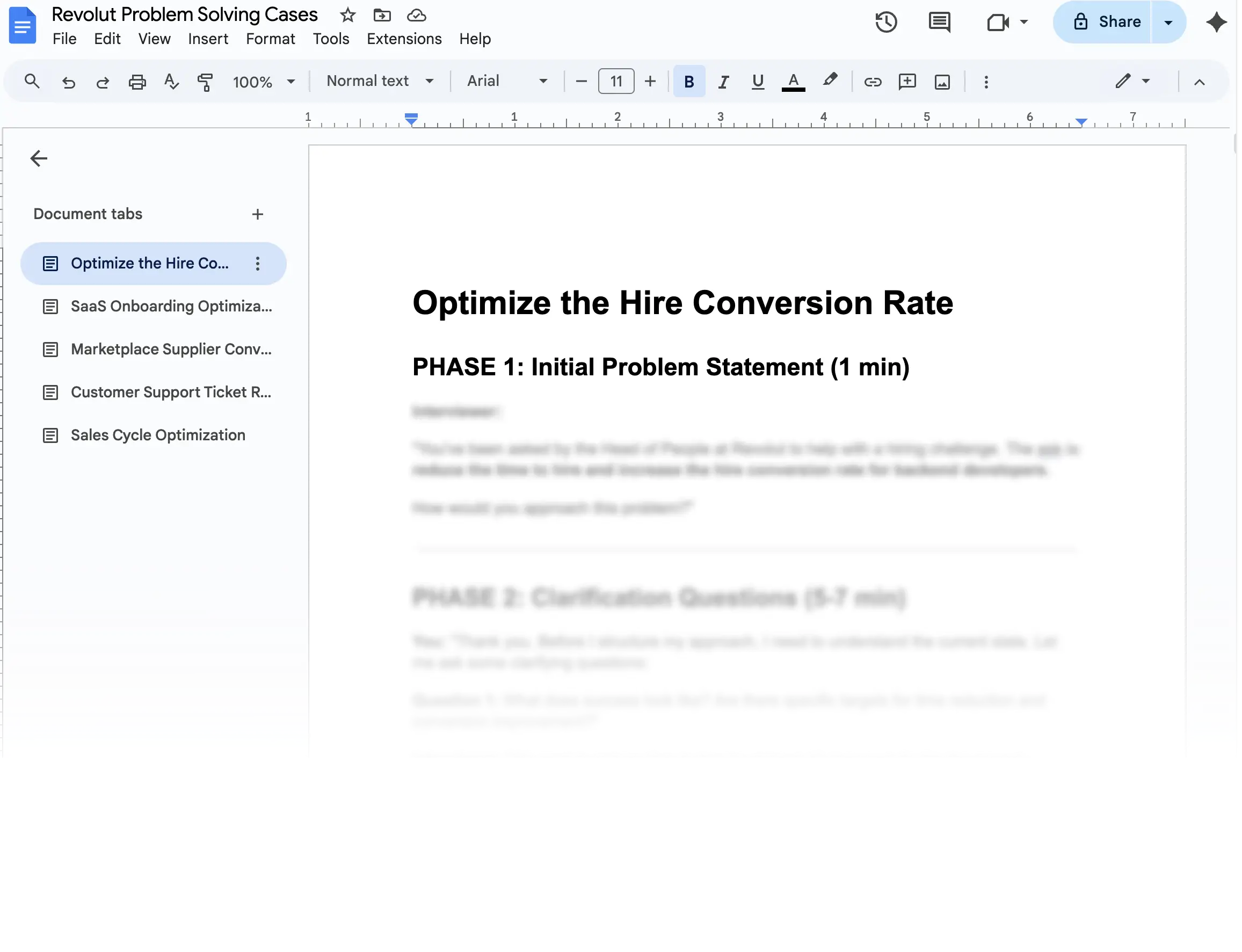
Task: Toggle bold formatting
Action: click(689, 82)
